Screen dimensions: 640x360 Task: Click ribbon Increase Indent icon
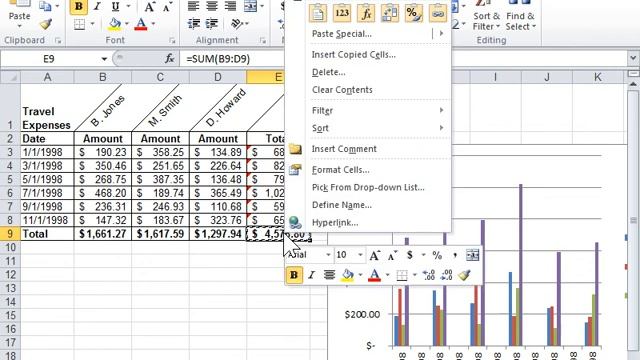[x=211, y=24]
